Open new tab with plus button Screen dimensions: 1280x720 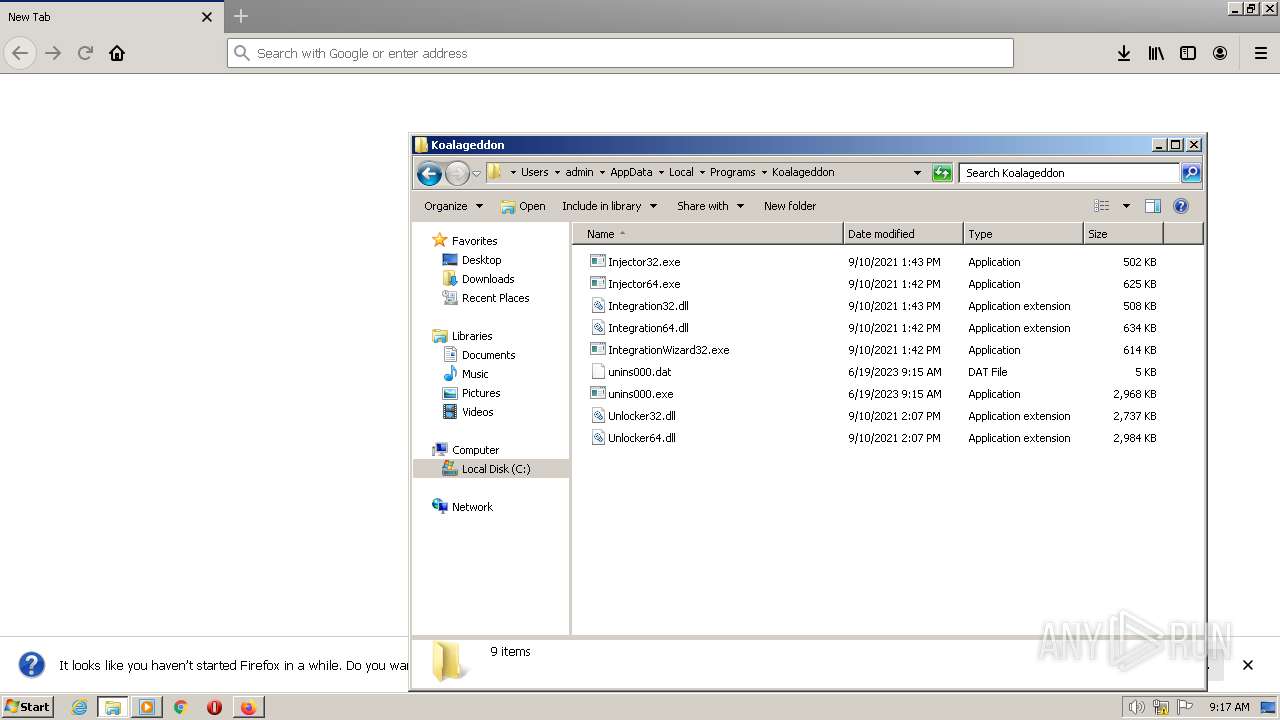tap(241, 16)
